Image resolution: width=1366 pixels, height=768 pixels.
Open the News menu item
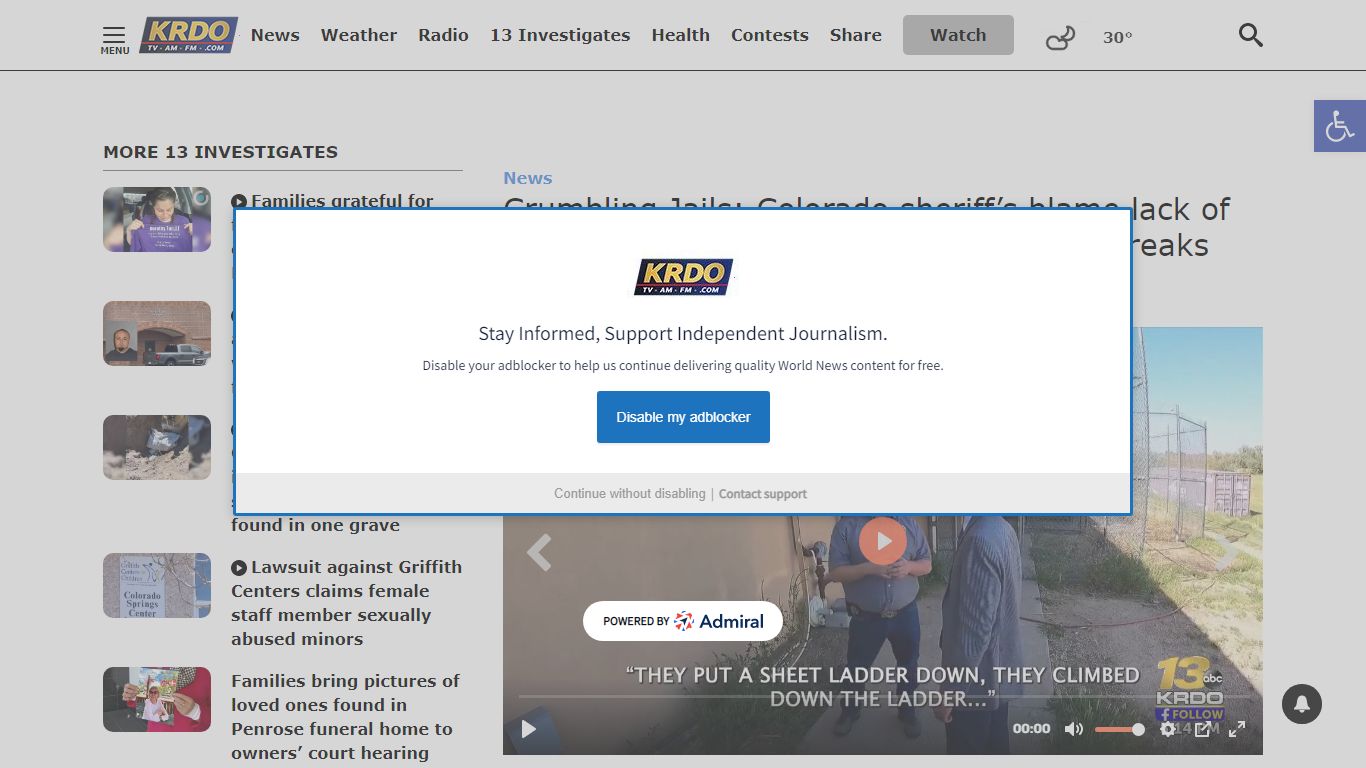point(275,35)
